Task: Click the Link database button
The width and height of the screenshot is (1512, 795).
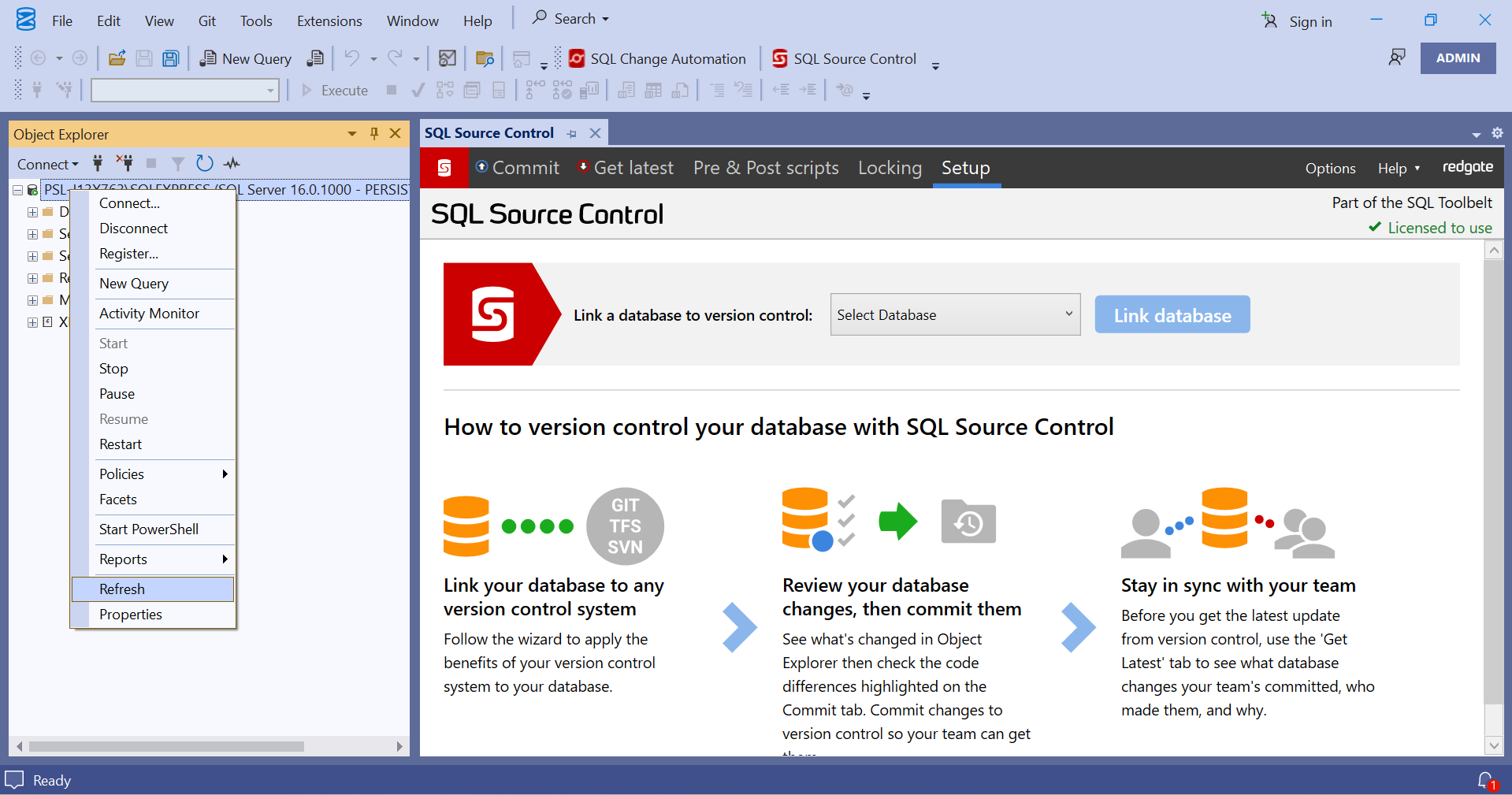Action: click(x=1172, y=314)
